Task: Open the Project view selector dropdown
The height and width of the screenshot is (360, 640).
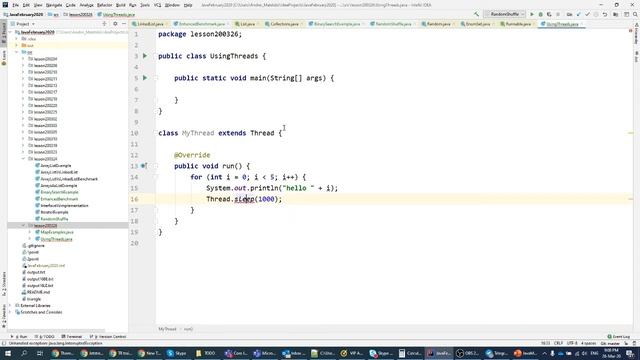Action: [22, 24]
